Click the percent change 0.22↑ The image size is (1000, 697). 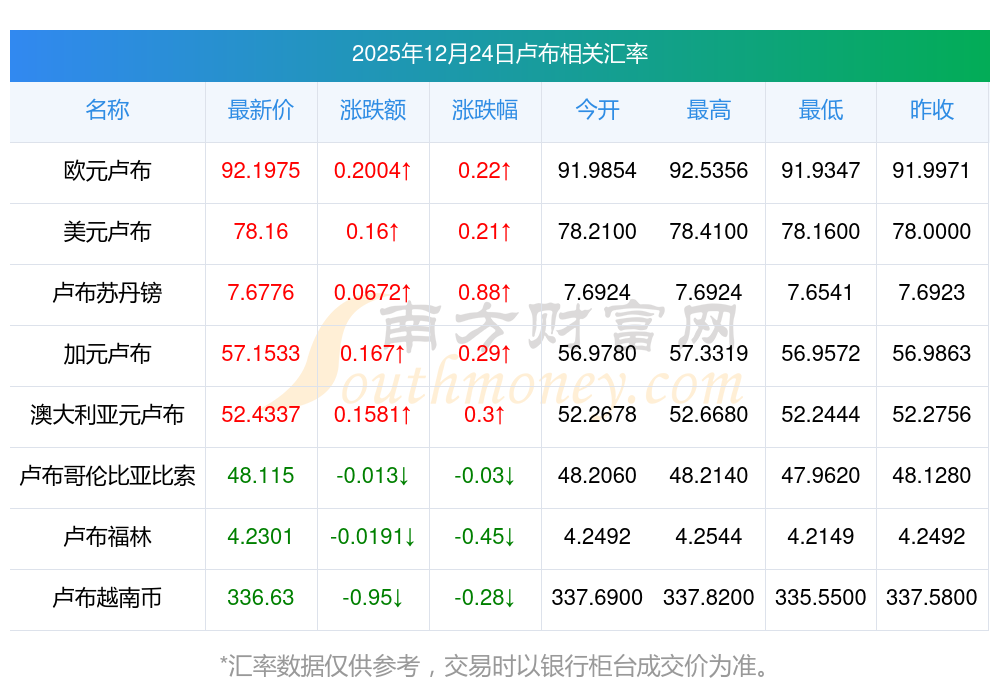pos(485,170)
